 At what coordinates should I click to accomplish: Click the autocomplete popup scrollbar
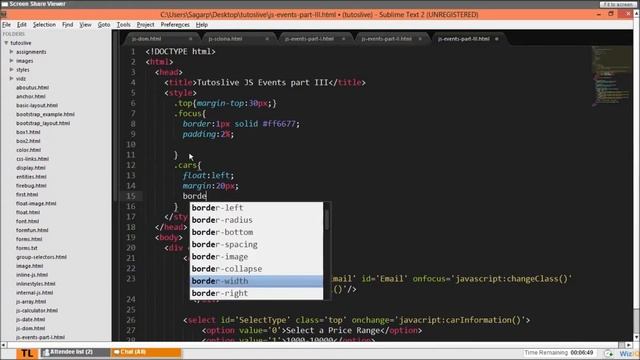pyautogui.click(x=327, y=220)
